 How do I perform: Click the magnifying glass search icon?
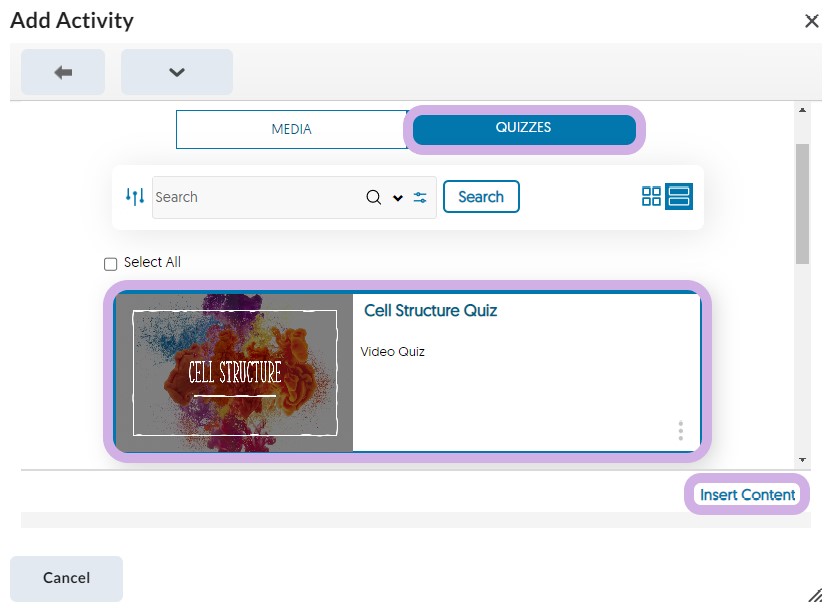pyautogui.click(x=374, y=197)
